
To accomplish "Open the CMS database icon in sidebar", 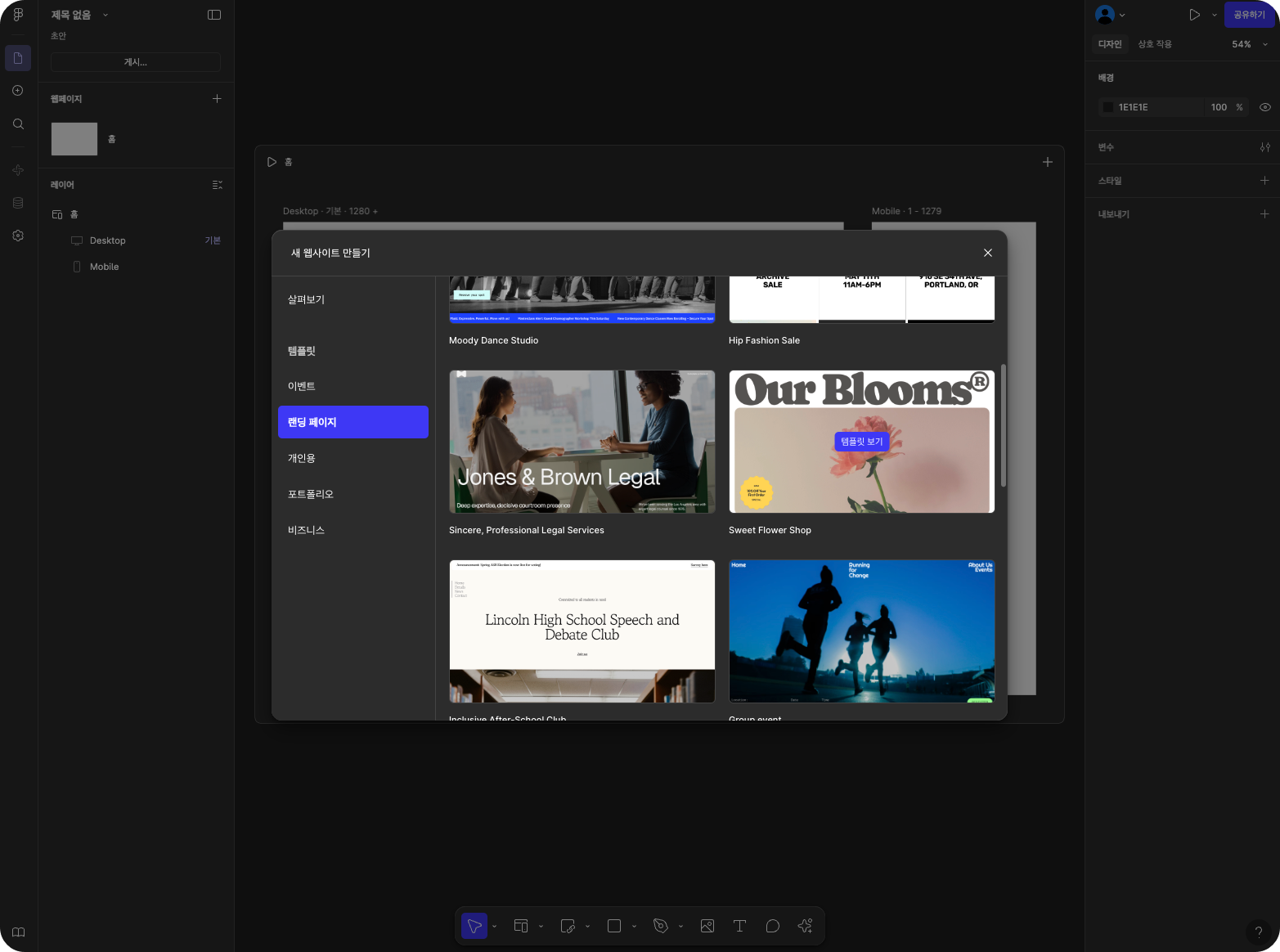I will pyautogui.click(x=18, y=203).
